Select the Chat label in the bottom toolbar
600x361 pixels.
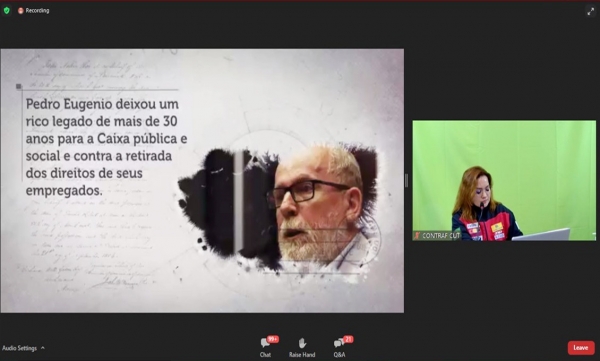pyautogui.click(x=265, y=355)
